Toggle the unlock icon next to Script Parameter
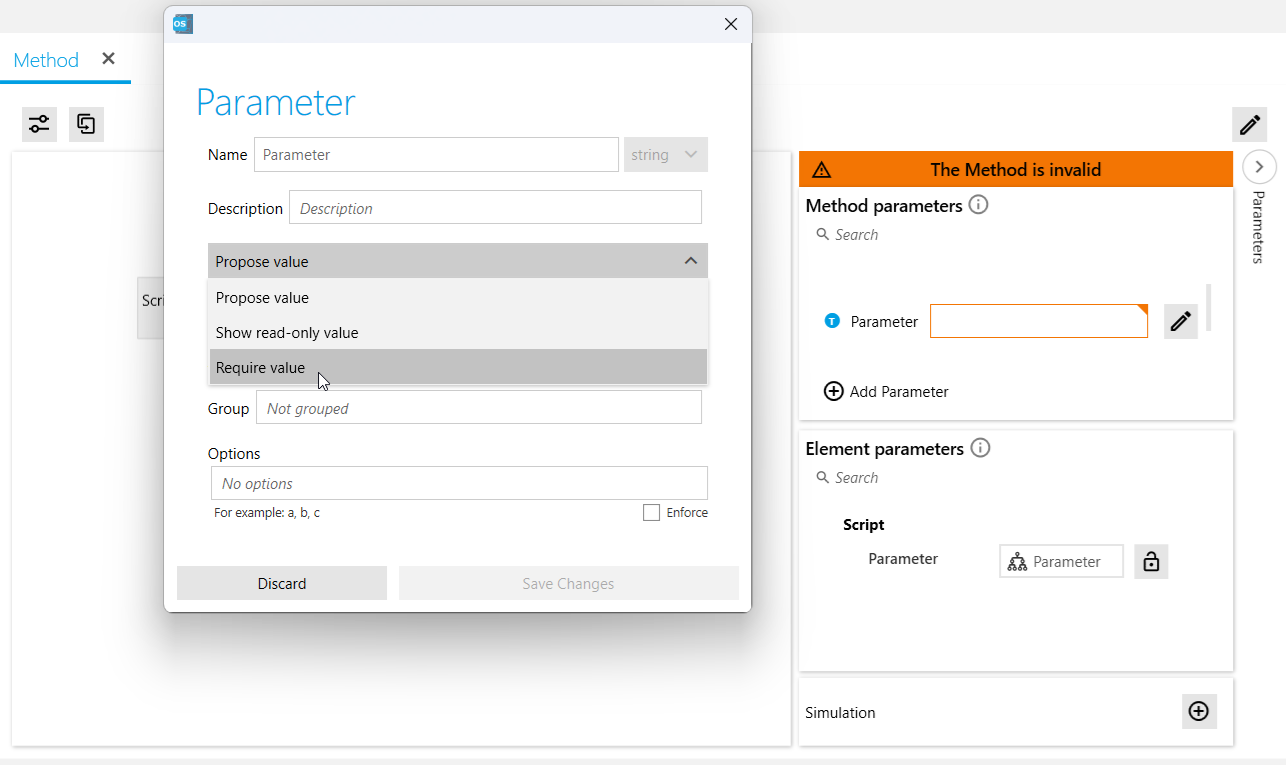1286x765 pixels. (1151, 562)
